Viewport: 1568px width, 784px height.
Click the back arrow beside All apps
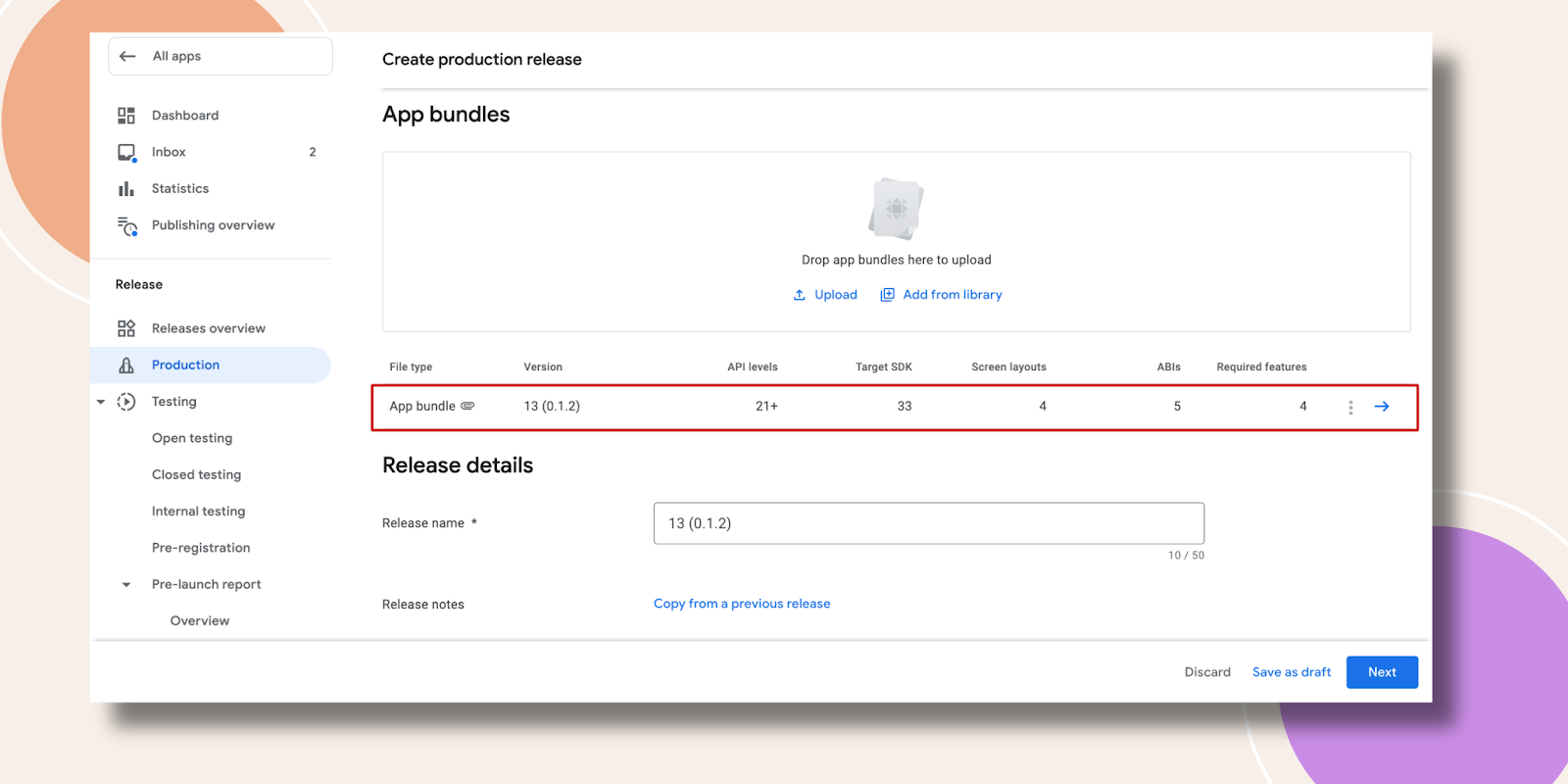[x=127, y=57]
